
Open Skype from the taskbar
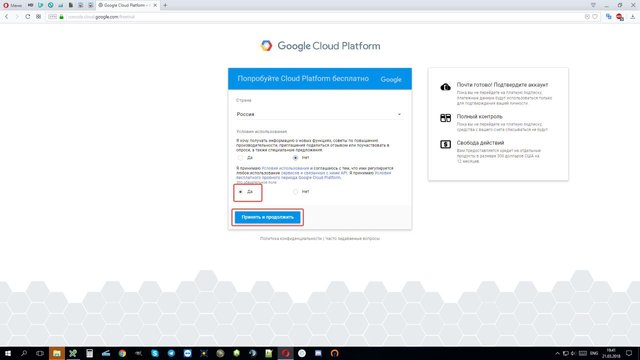pyautogui.click(x=155, y=353)
